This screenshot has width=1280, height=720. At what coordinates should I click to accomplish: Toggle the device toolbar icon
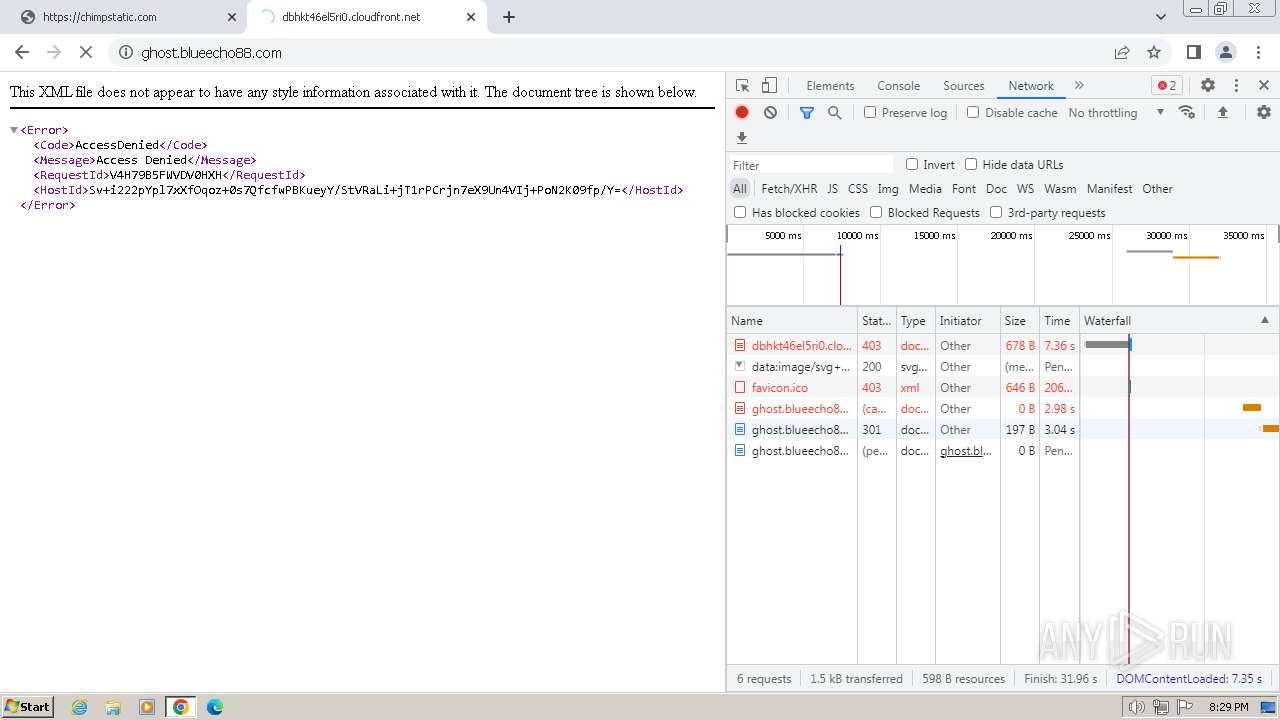pos(769,86)
